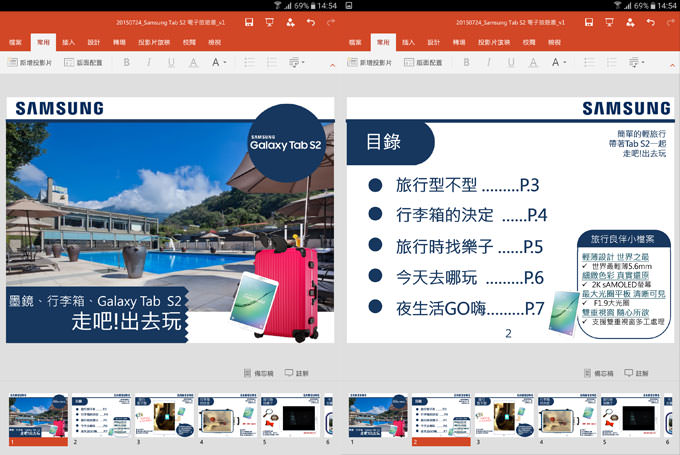The image size is (680, 455).
Task: Toggle underline in the cover slide window
Action: [x=171, y=62]
